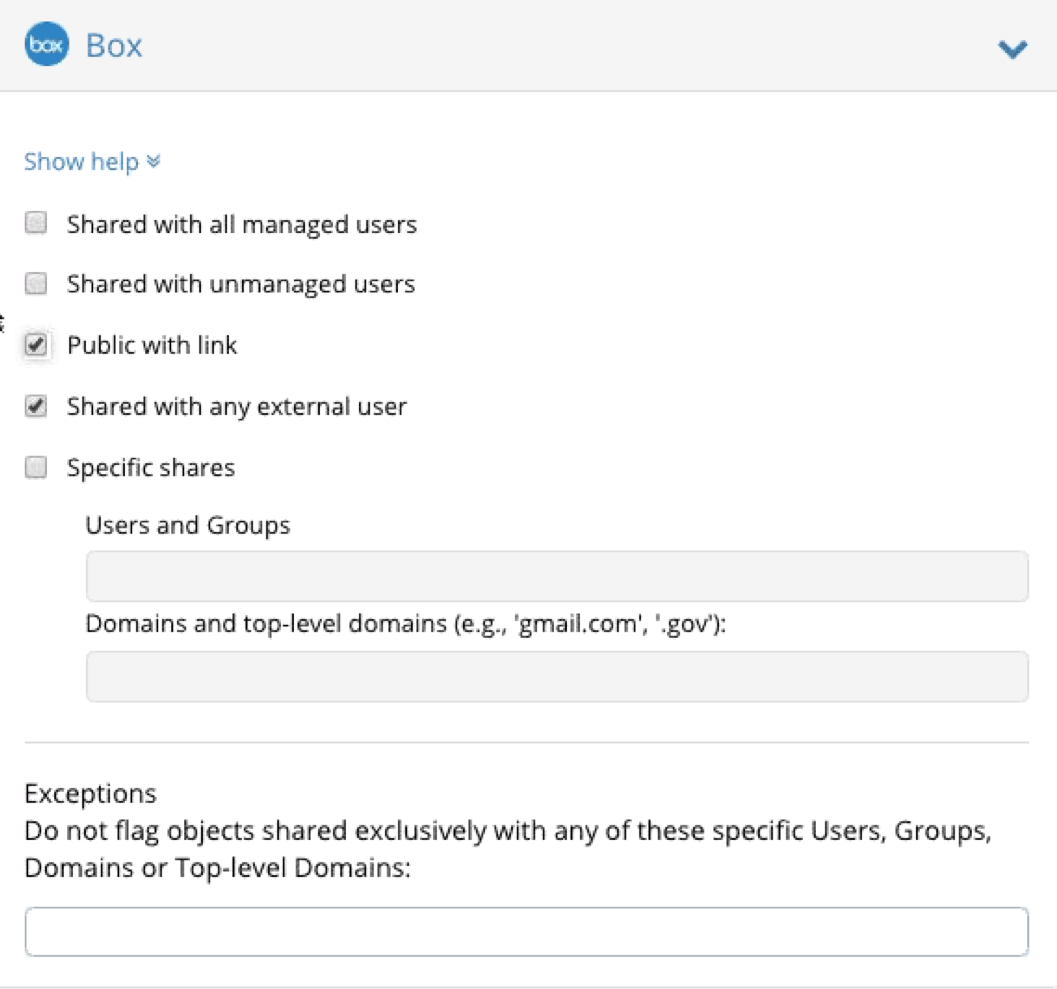Collapse the Box section with header chevron
Image resolution: width=1057 pixels, height=989 pixels.
[1013, 48]
